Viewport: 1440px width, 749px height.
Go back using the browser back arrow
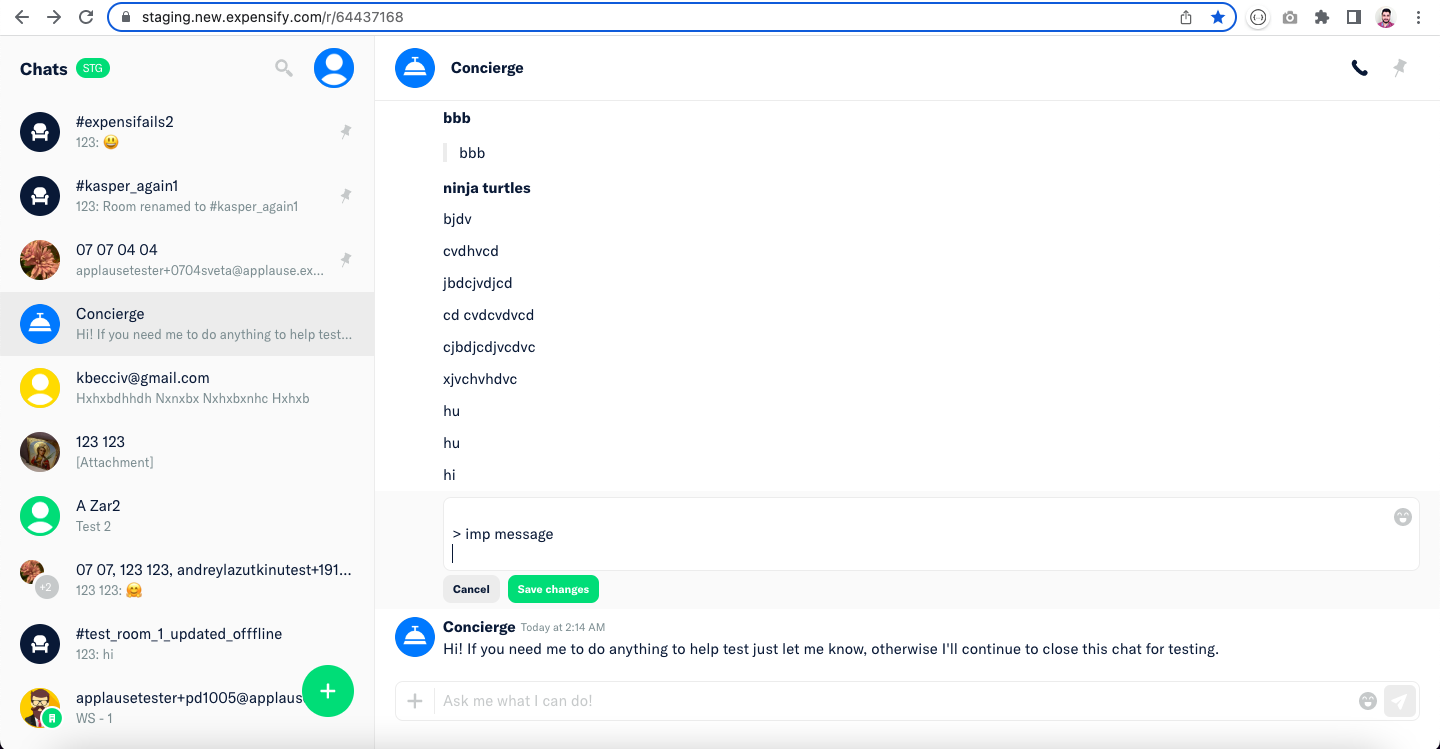tap(22, 17)
